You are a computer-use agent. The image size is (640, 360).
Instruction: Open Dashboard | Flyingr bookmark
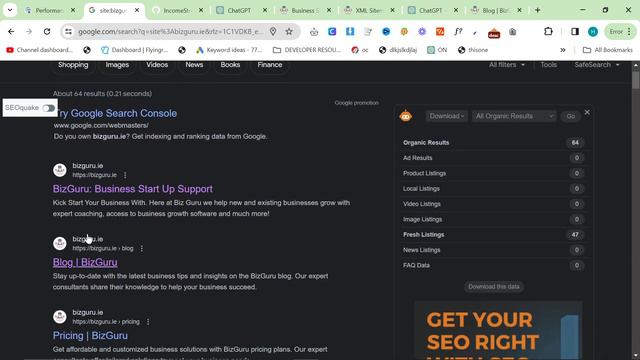(134, 50)
